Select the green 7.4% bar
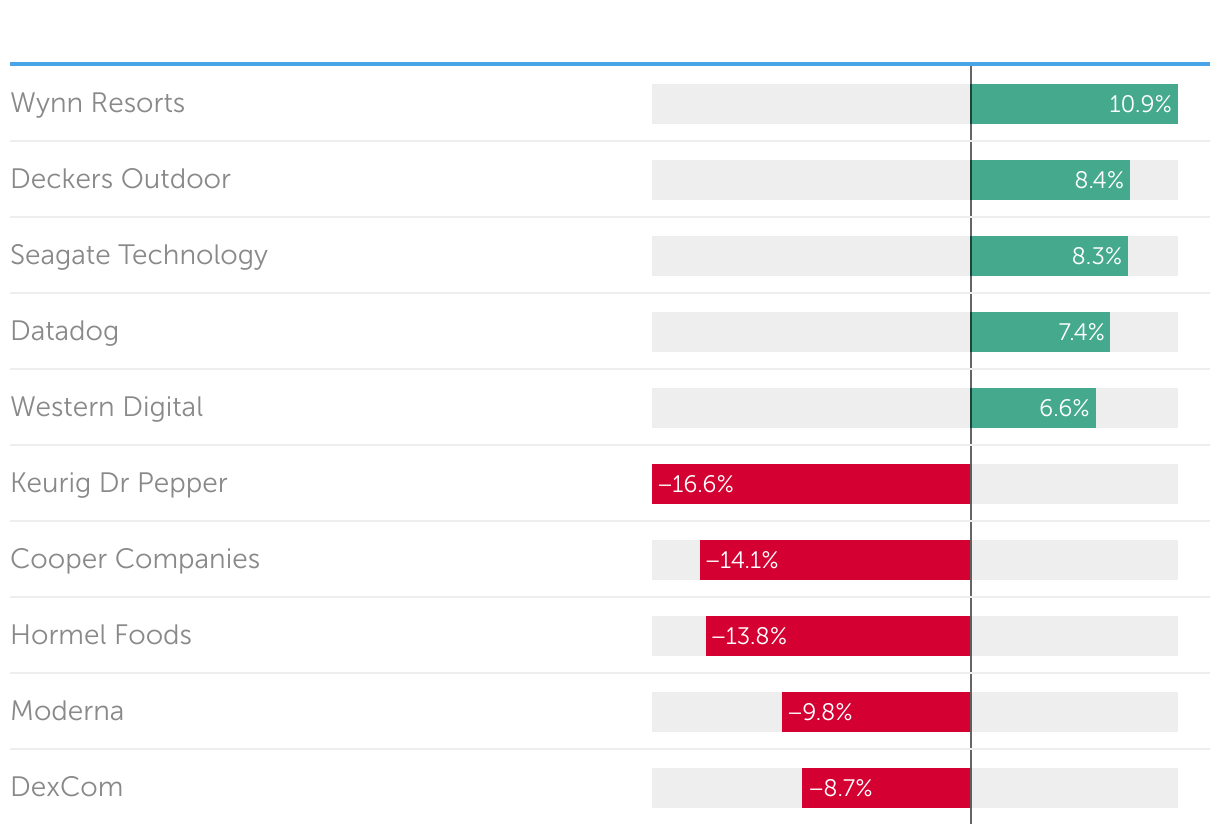Viewport: 1220px width, 834px height. click(1040, 332)
